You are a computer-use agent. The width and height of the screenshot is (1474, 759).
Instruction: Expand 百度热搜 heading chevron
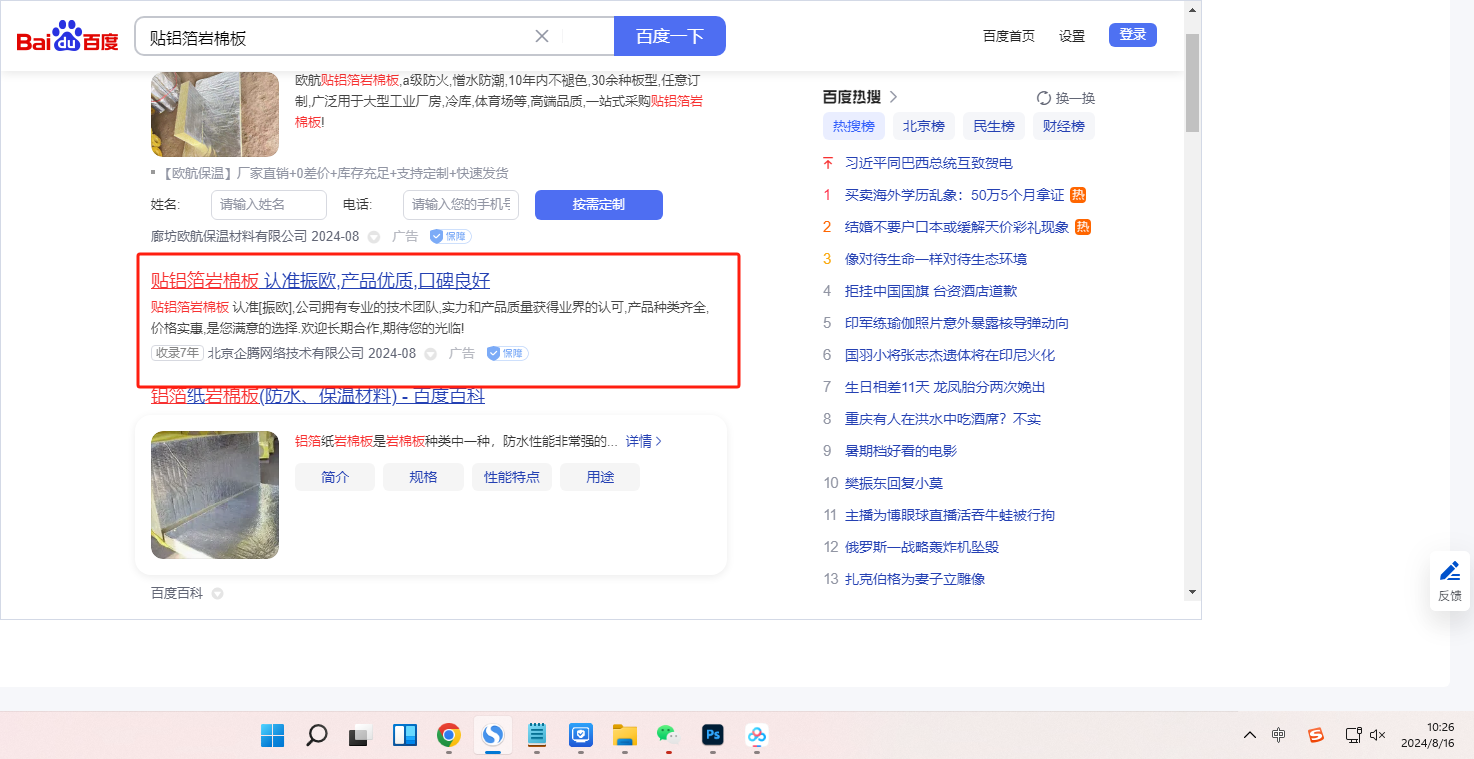(x=893, y=97)
